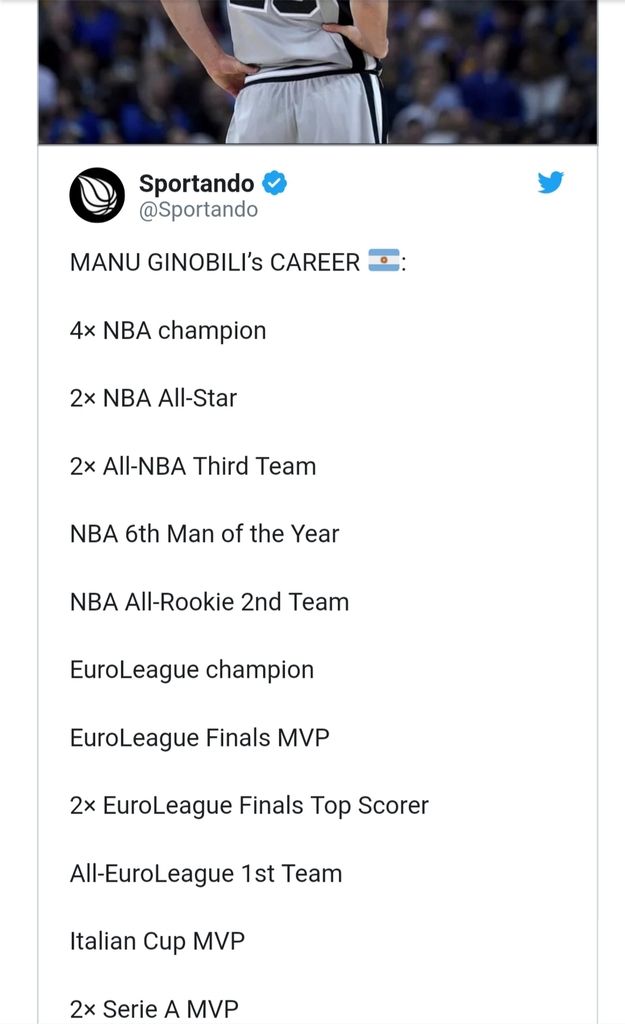
Task: Click the '2× NBA All-Star' line
Action: [x=153, y=398]
